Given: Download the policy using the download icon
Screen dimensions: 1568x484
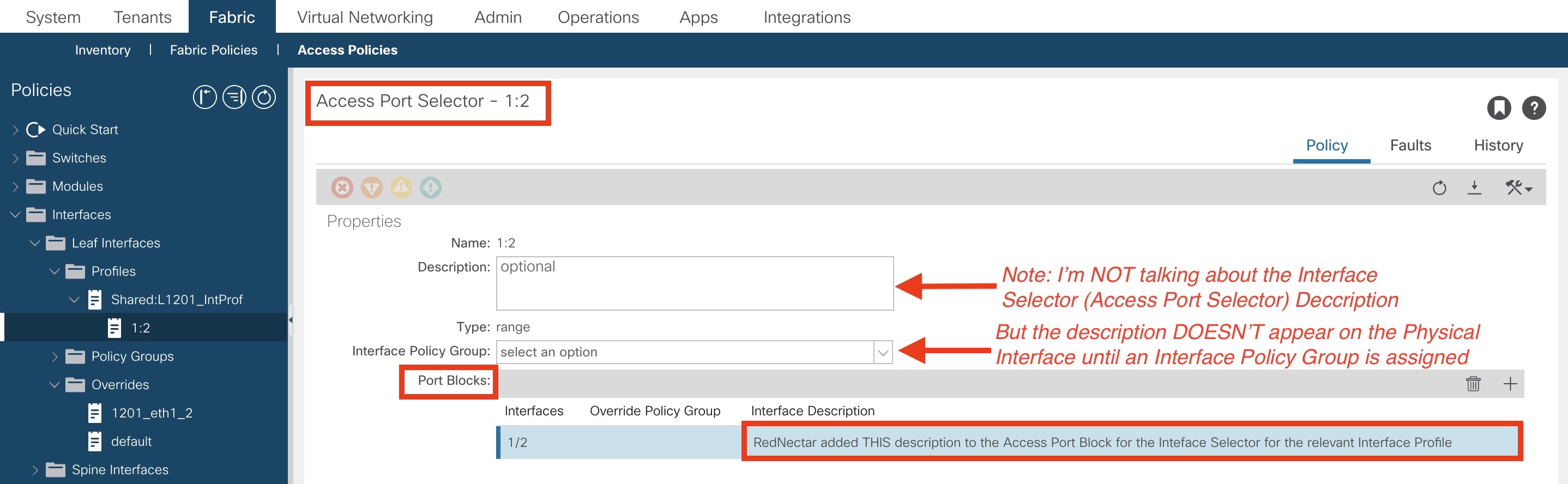Looking at the screenshot, I should point(1474,188).
